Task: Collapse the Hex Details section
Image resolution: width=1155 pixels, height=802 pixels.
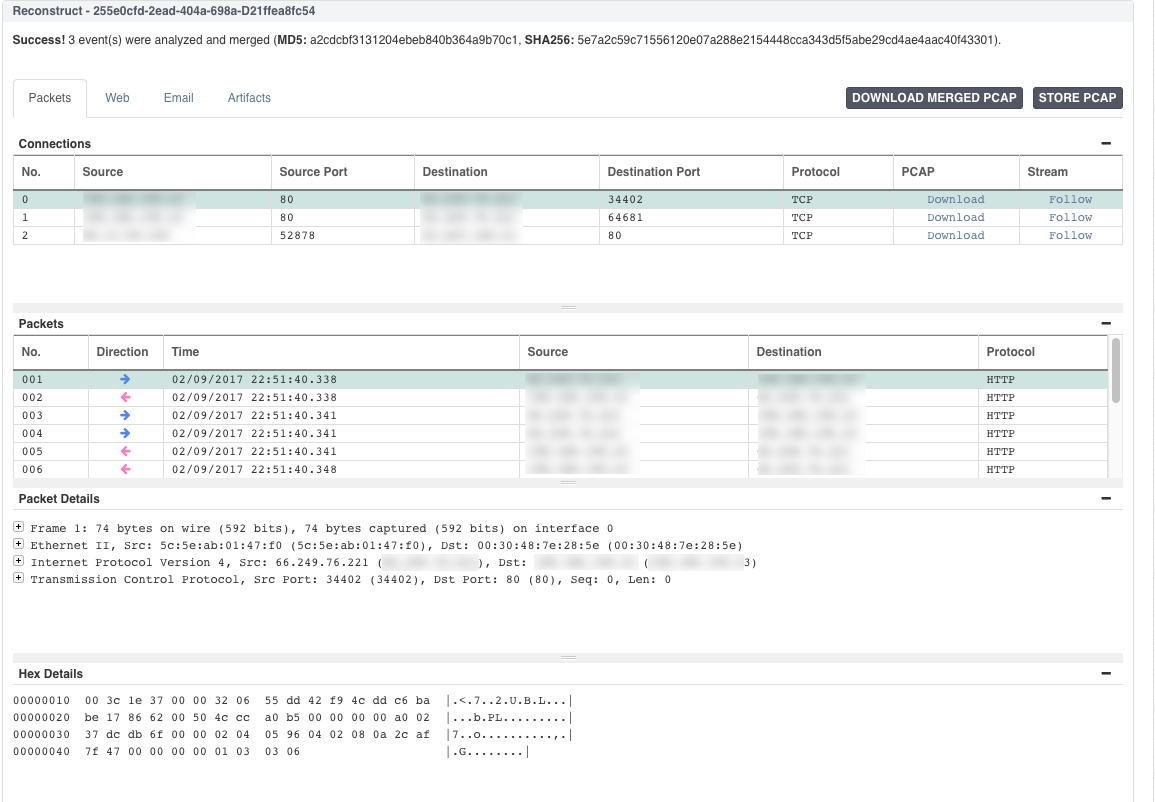Action: tap(1106, 674)
